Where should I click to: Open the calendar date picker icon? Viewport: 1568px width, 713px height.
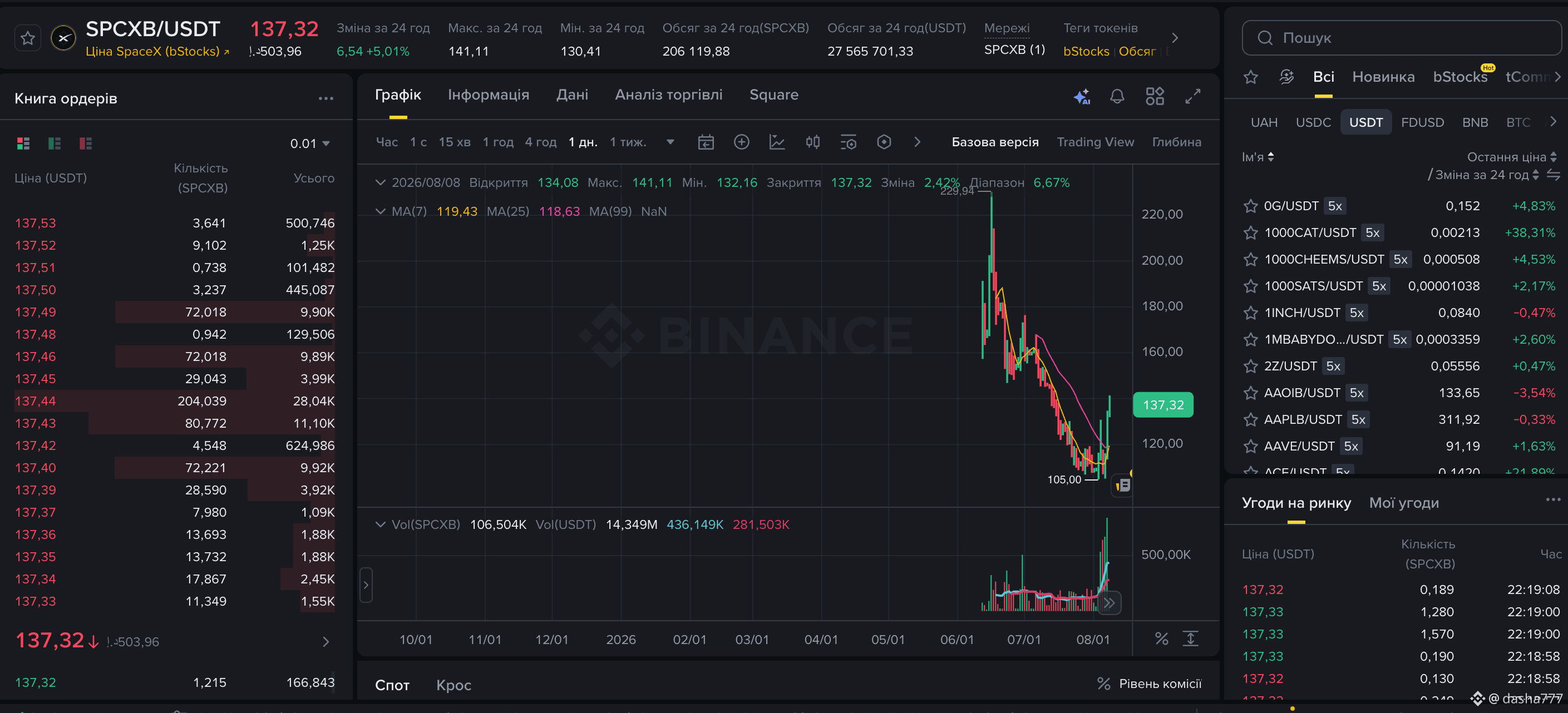[x=706, y=142]
